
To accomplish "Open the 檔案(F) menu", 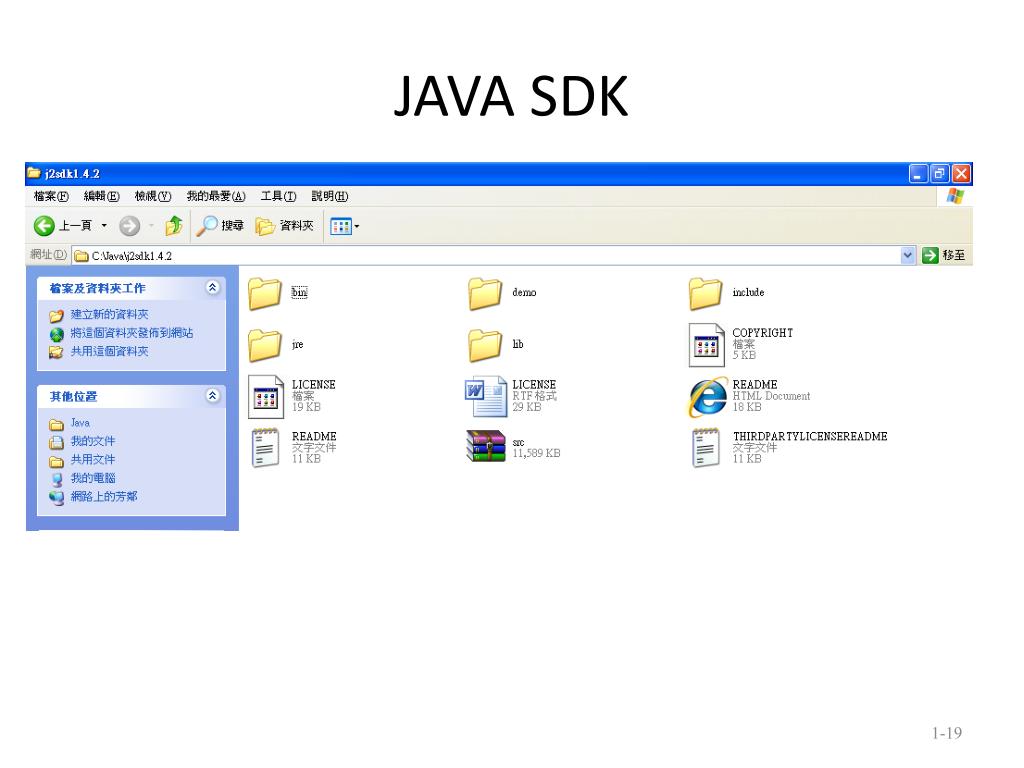I will (x=51, y=196).
